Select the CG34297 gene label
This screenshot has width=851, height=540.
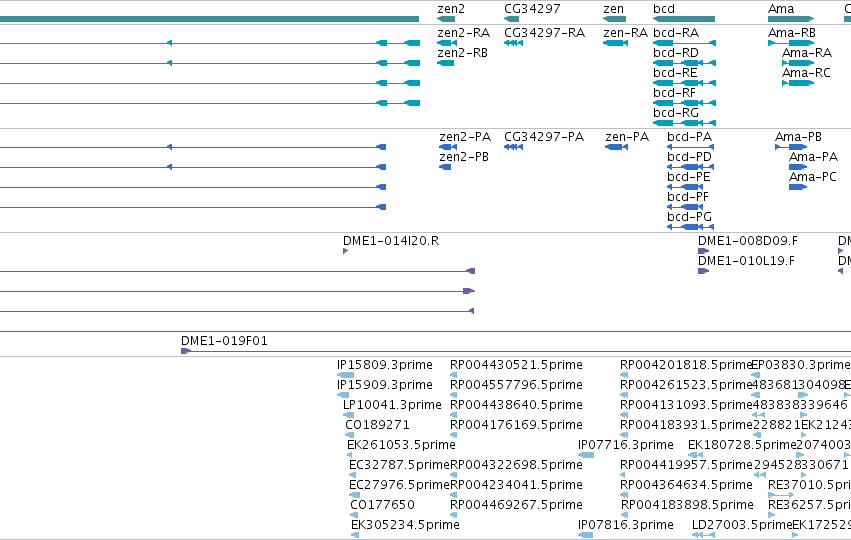tap(532, 9)
